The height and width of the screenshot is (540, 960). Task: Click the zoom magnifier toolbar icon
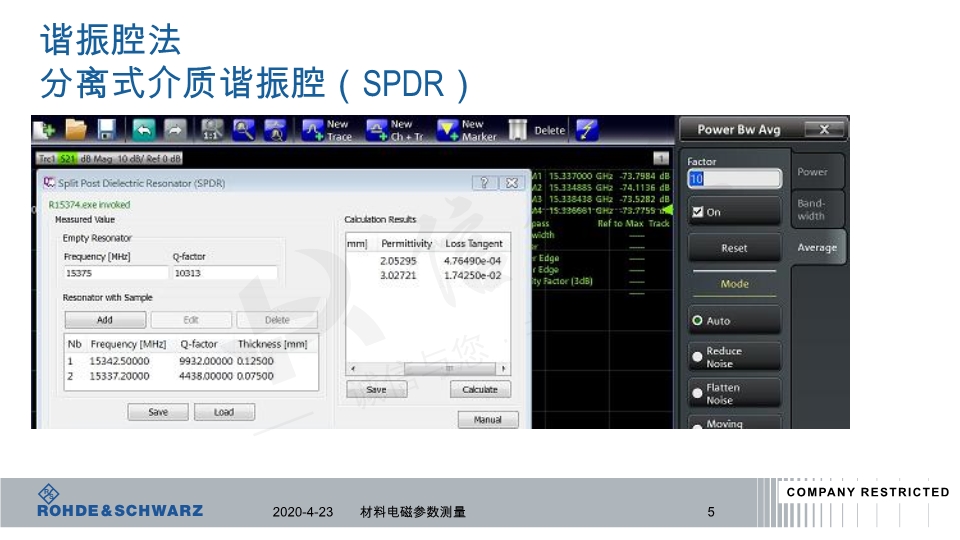(x=244, y=130)
